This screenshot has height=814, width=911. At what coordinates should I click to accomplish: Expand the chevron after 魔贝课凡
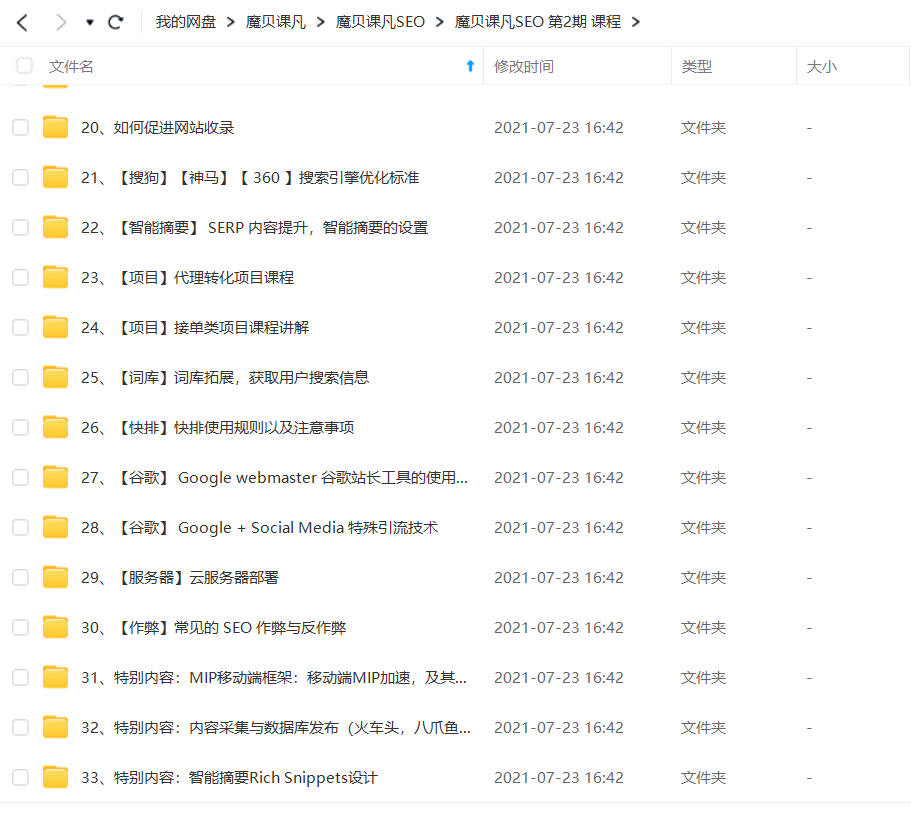[x=321, y=22]
